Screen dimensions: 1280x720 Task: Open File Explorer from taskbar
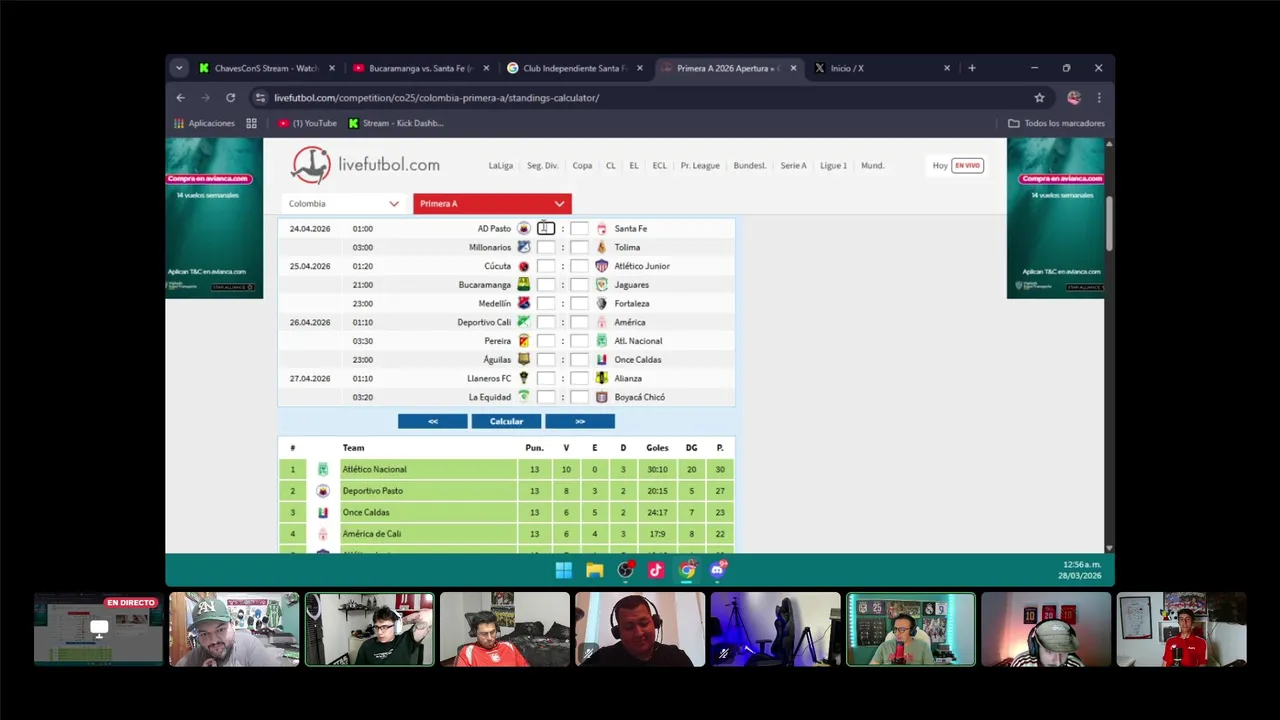click(x=595, y=570)
